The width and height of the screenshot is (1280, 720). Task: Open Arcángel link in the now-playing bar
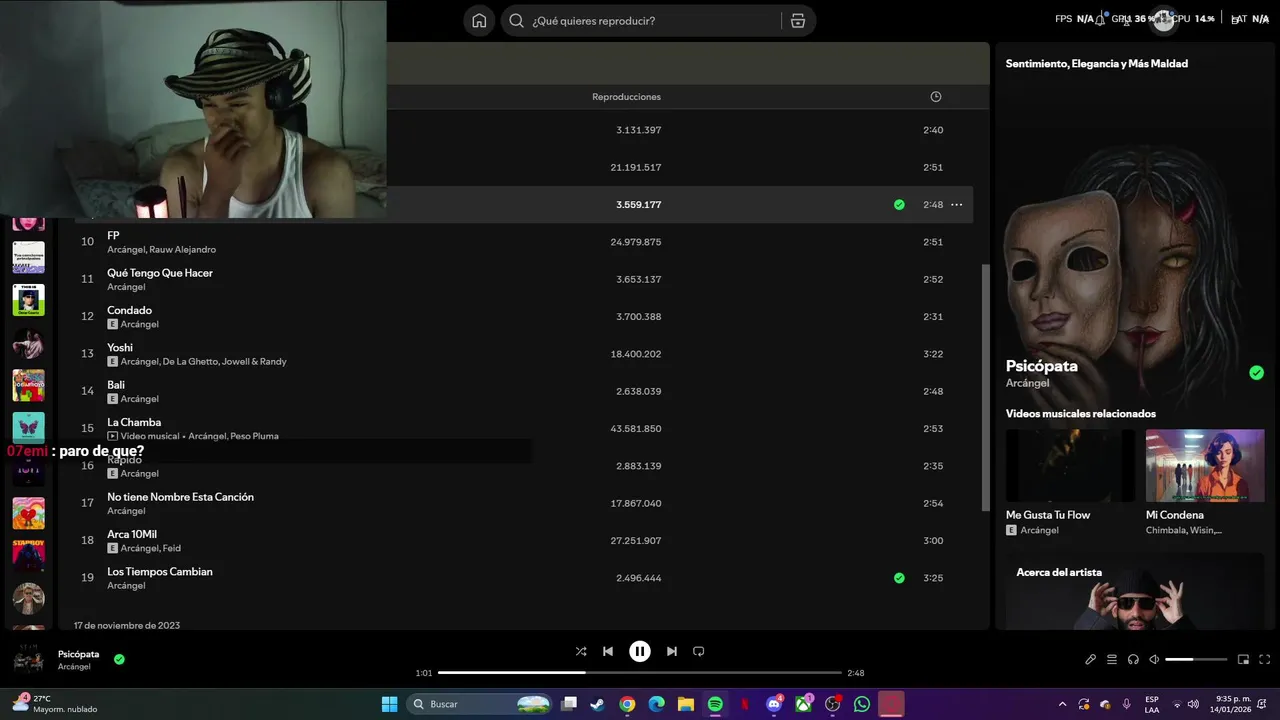coord(74,667)
